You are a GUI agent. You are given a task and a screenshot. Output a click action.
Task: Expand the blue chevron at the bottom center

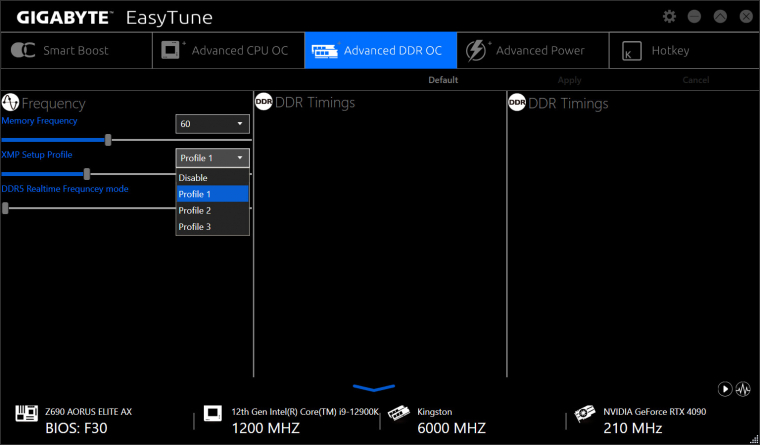pyautogui.click(x=374, y=388)
